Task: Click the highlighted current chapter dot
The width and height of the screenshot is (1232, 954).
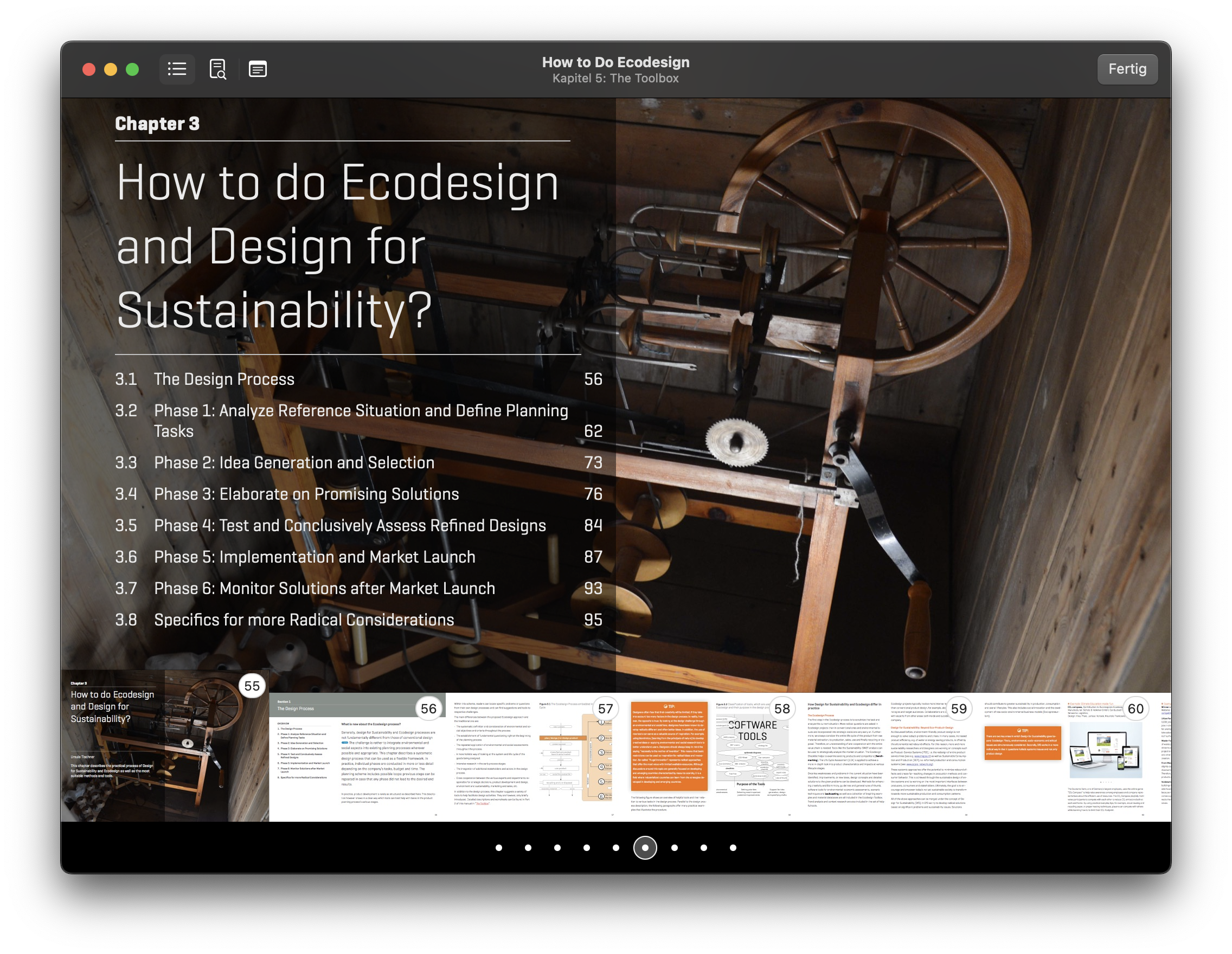Action: (x=645, y=847)
